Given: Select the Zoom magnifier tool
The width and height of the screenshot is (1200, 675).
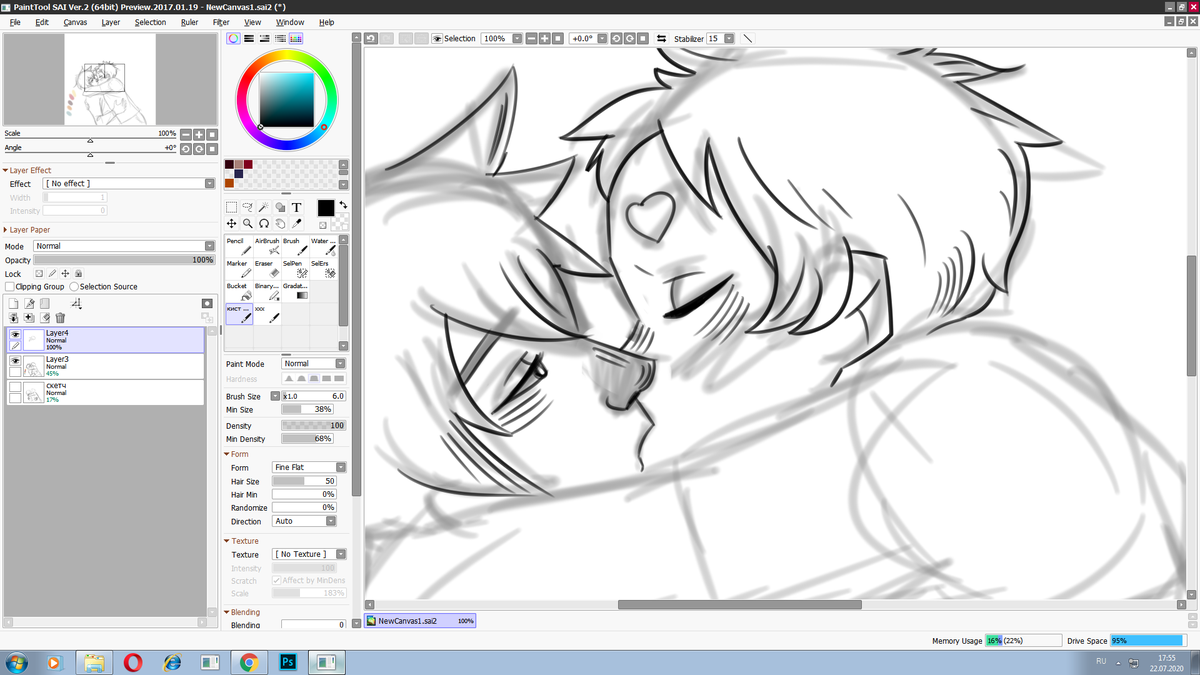Looking at the screenshot, I should (247, 224).
